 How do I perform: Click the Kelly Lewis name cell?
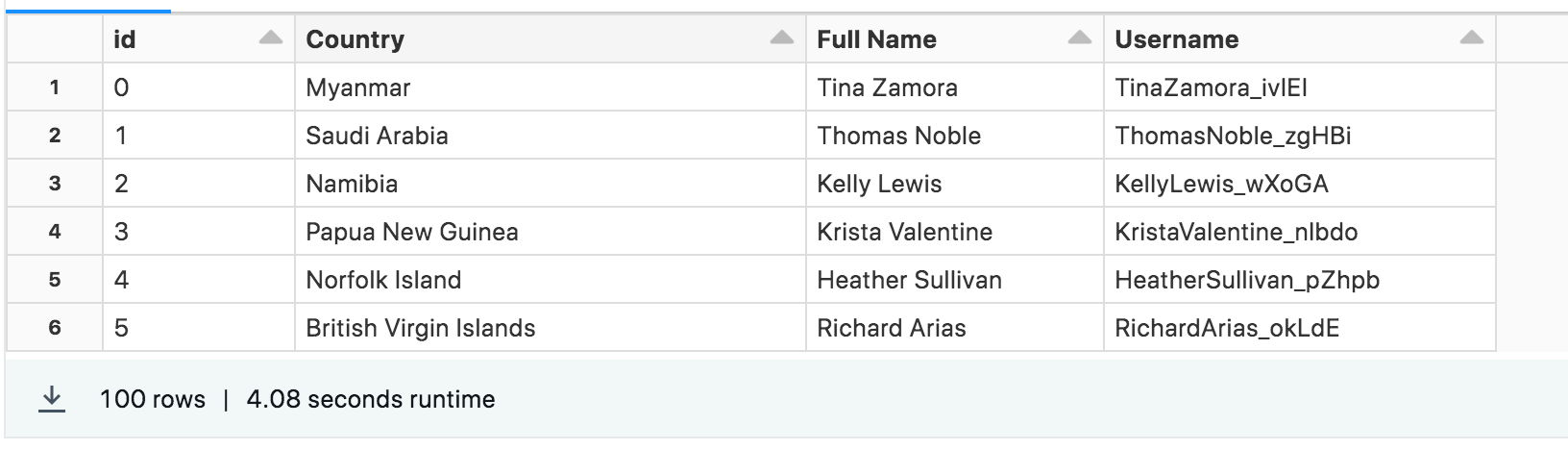(954, 184)
